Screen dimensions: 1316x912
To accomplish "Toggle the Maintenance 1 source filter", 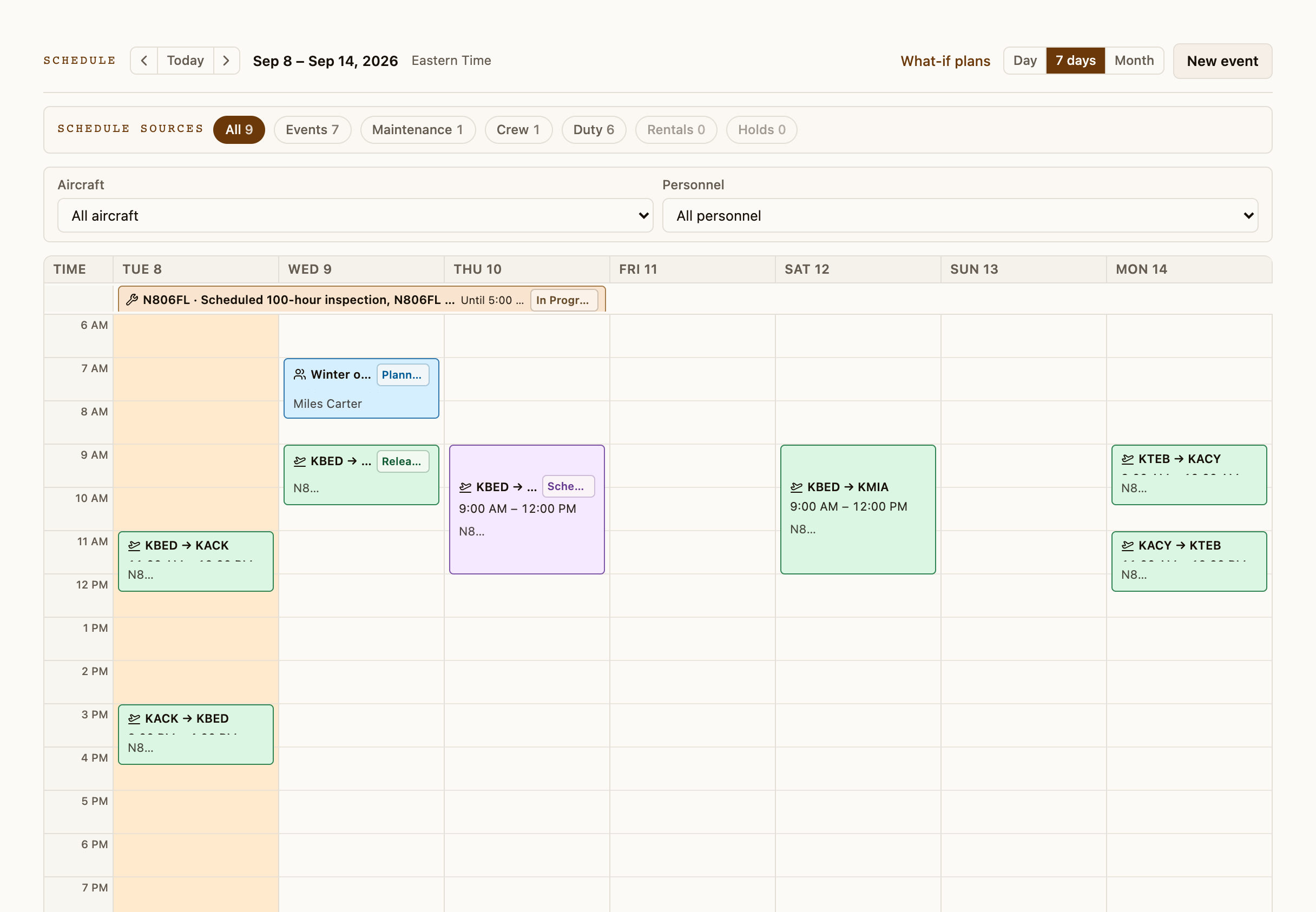I will pyautogui.click(x=417, y=130).
